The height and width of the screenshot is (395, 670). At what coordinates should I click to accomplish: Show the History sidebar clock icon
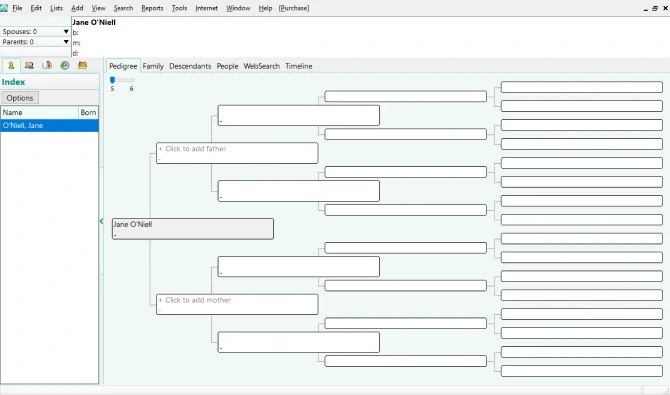pyautogui.click(x=65, y=65)
